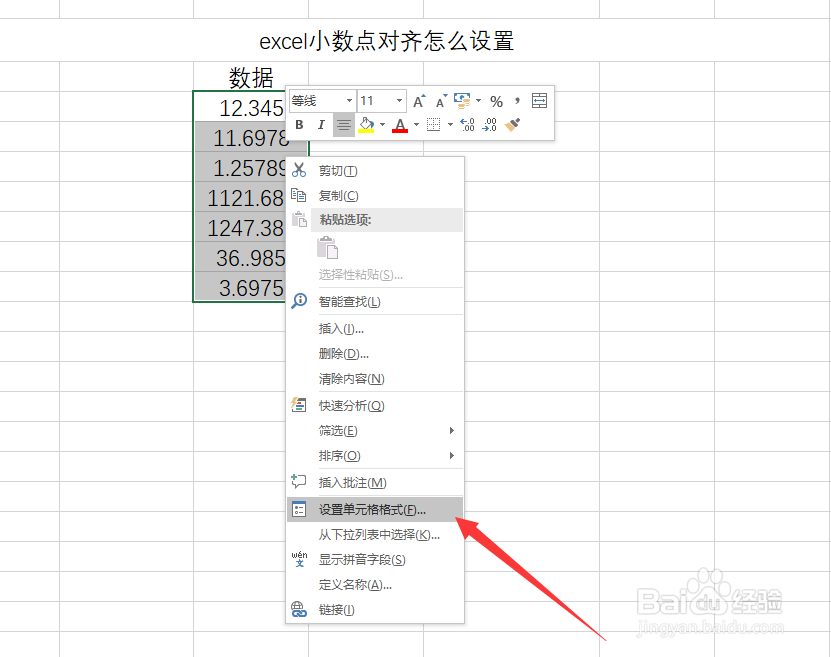This screenshot has height=657, width=831.
Task: Click the scissors cut icon
Action: click(299, 170)
